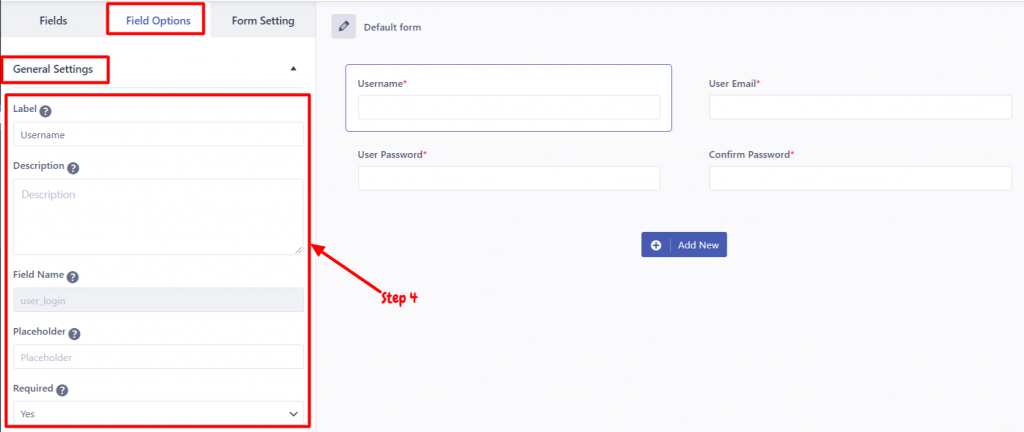The height and width of the screenshot is (432, 1024).
Task: Click the General Settings heading
Action: [x=53, y=69]
